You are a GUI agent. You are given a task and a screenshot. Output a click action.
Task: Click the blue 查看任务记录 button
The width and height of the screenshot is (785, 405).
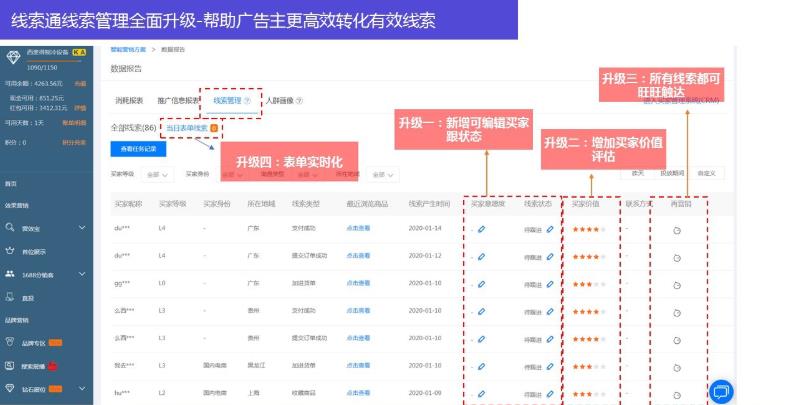(x=137, y=148)
